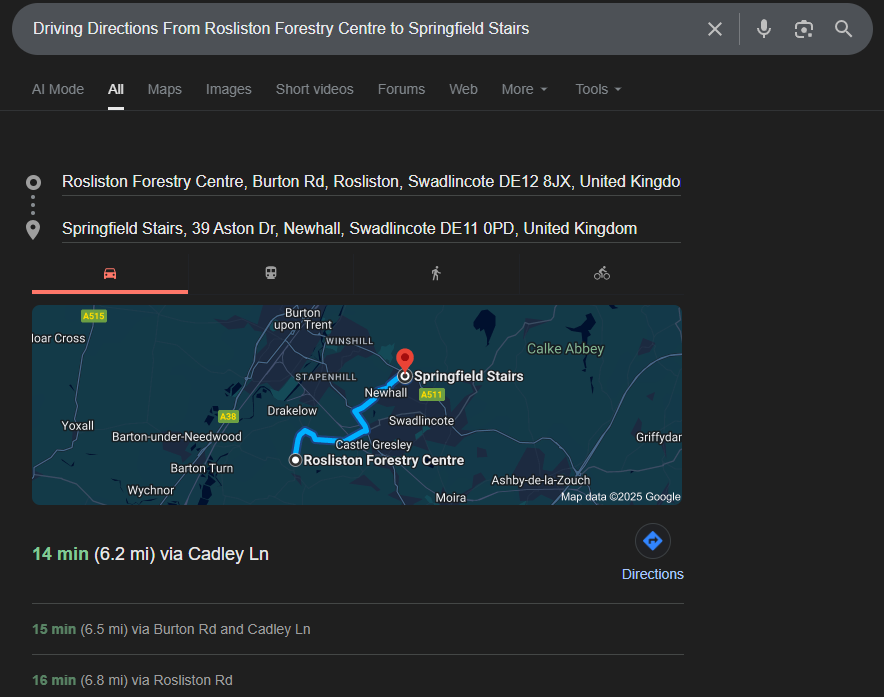Select the driving travel mode icon
Image resolution: width=884 pixels, height=697 pixels.
[x=109, y=271]
